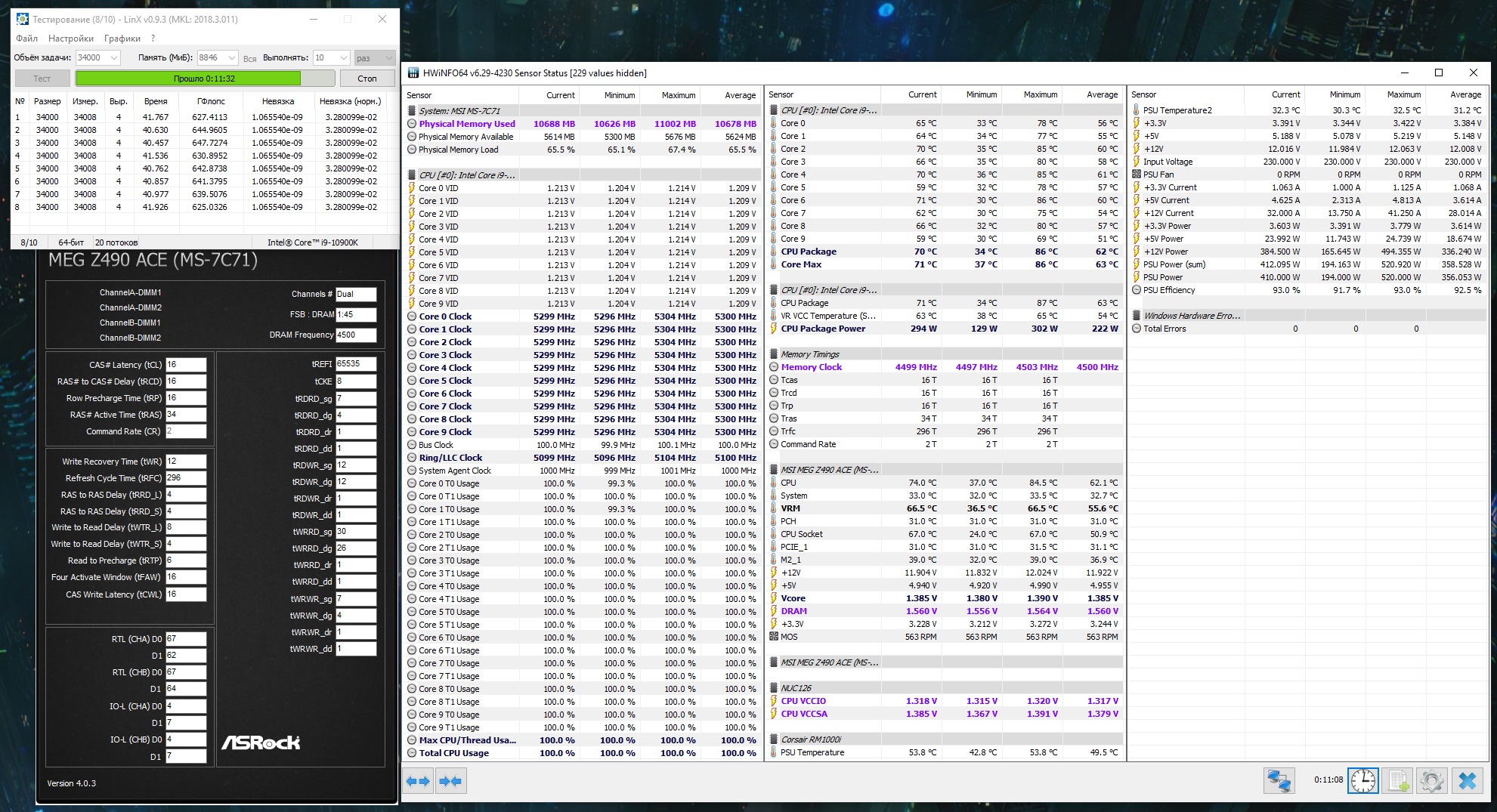Open the Файл menu in LinX
1497x812 pixels.
(x=26, y=39)
